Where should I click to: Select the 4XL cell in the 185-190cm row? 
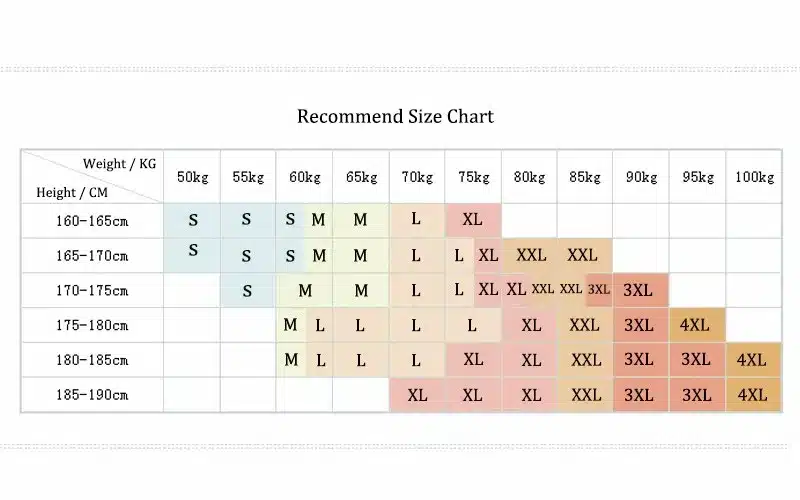751,395
